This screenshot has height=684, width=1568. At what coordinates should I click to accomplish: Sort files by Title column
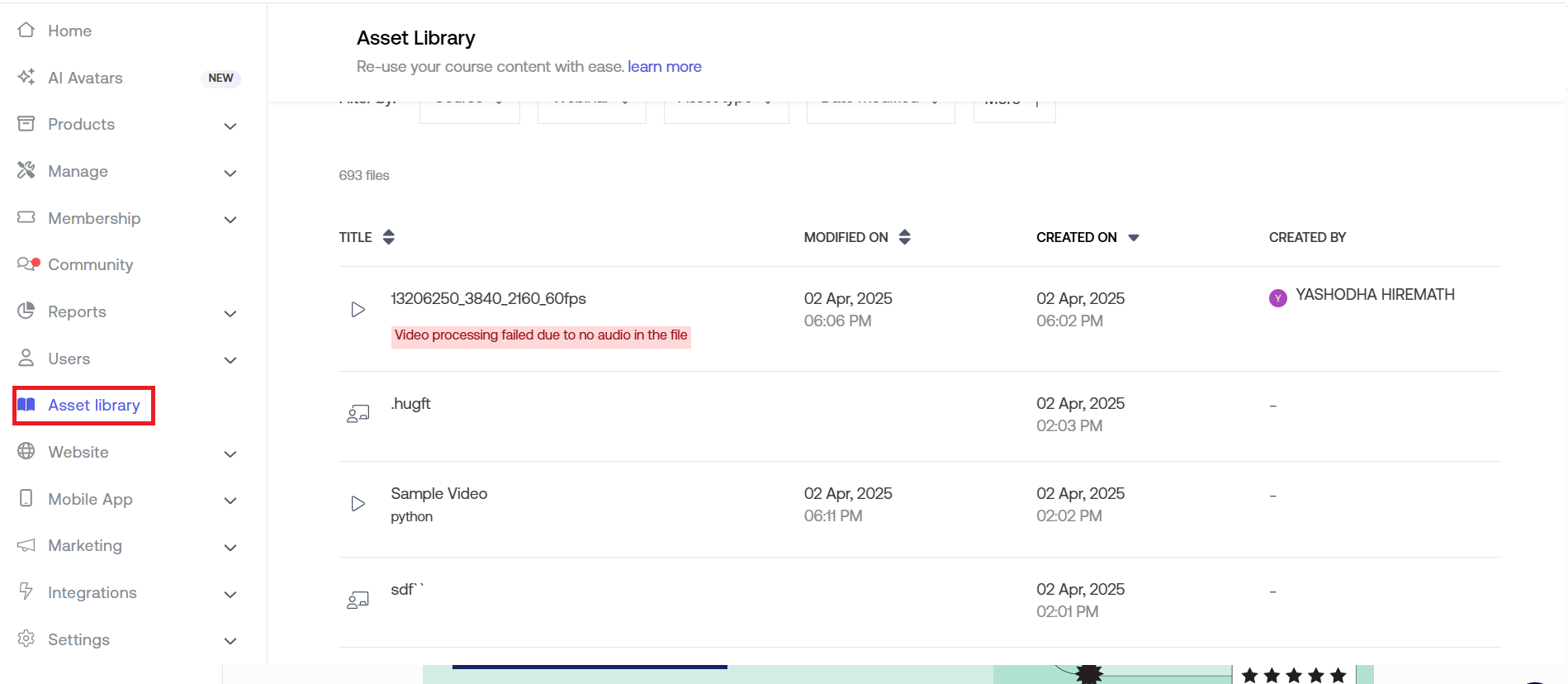pyautogui.click(x=388, y=237)
